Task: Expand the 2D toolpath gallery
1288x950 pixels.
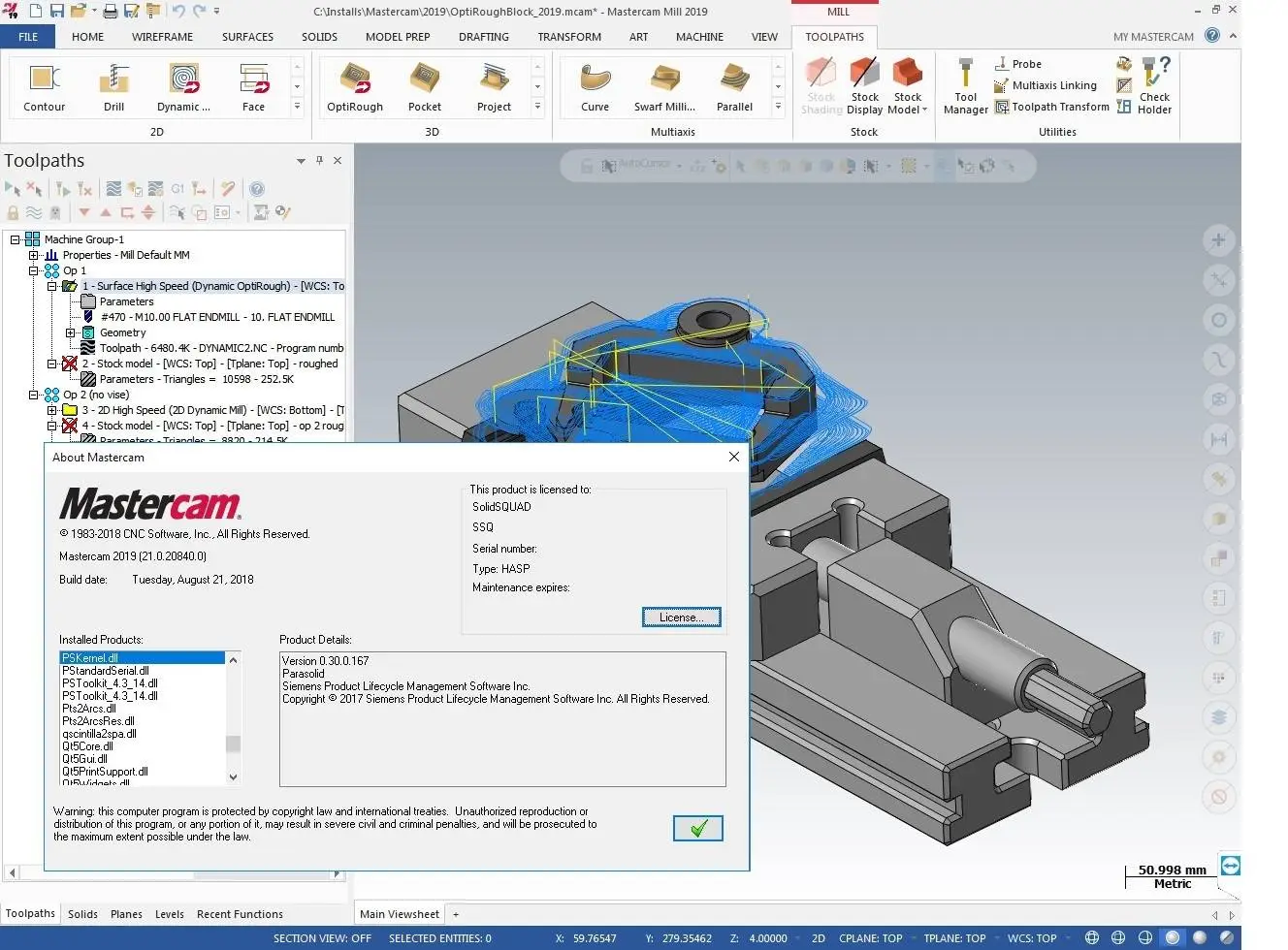Action: coord(297,107)
